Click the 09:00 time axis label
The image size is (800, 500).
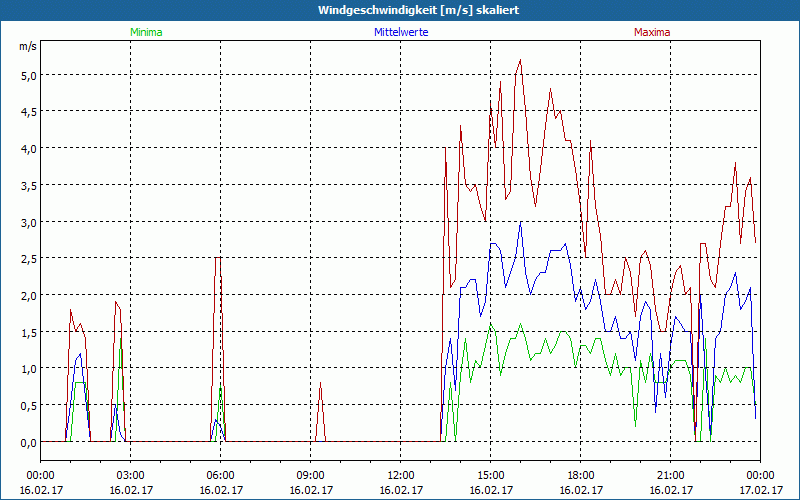click(311, 476)
